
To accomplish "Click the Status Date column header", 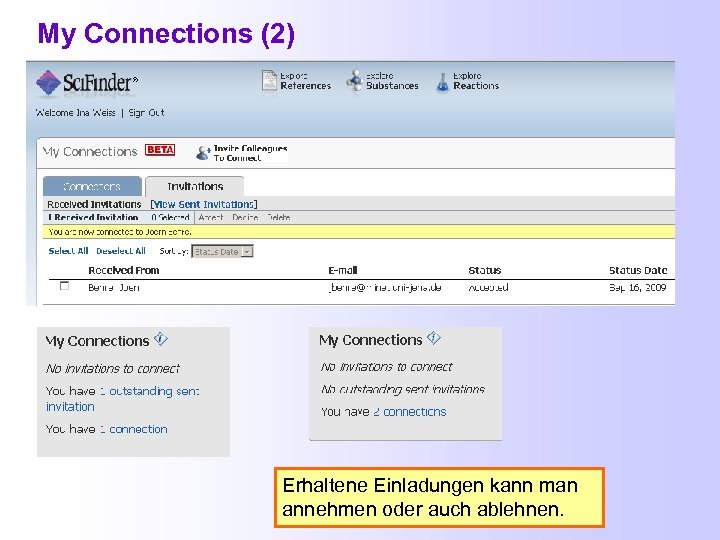I will (x=638, y=270).
